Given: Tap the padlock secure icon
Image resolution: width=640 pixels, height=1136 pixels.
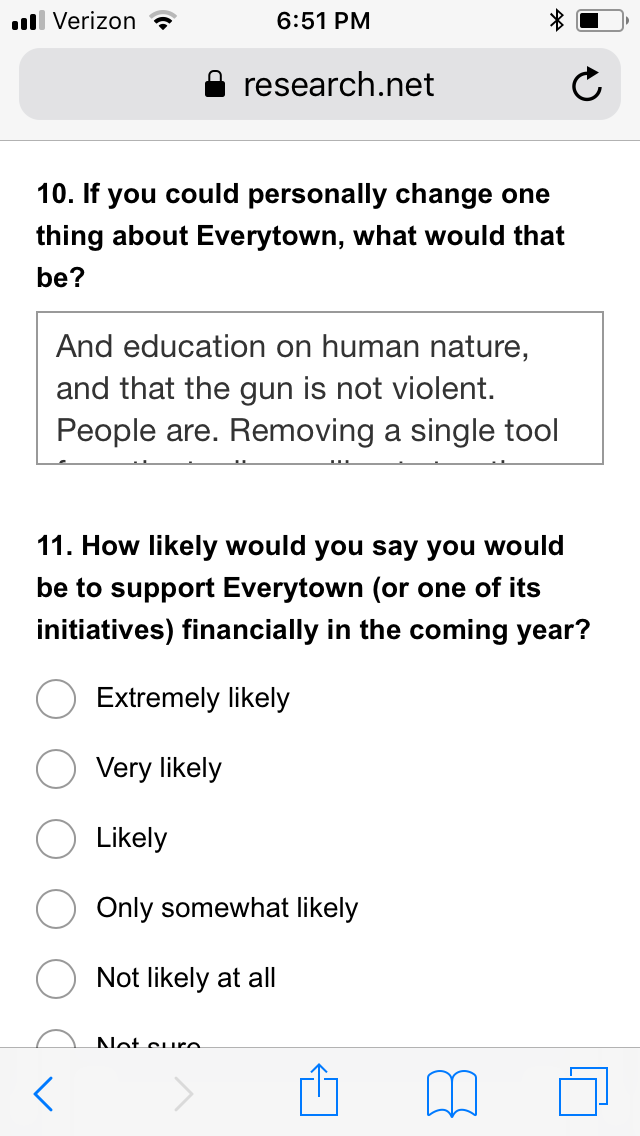Looking at the screenshot, I should coord(215,84).
